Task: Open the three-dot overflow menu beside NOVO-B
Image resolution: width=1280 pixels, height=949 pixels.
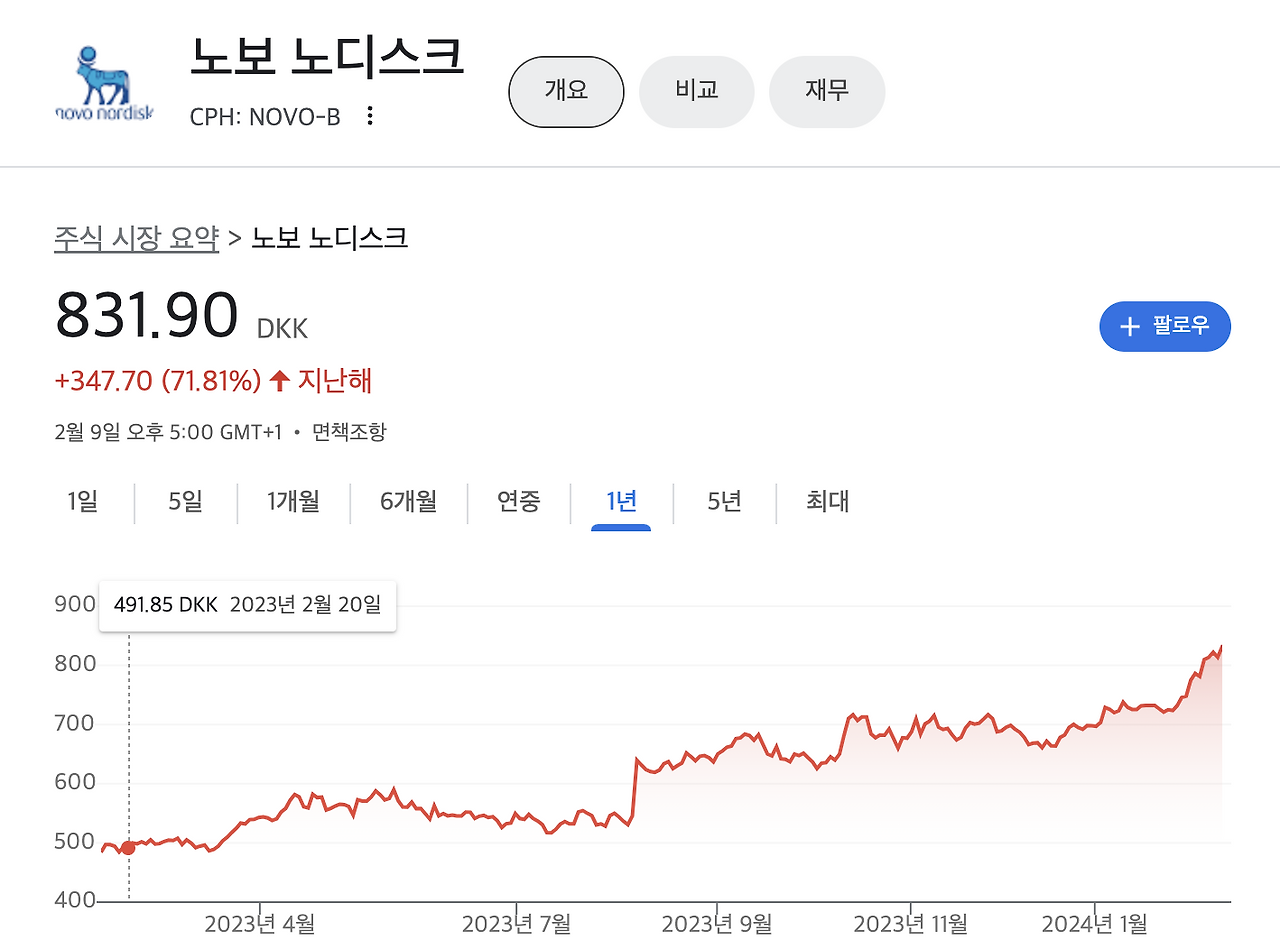Action: coord(369,115)
